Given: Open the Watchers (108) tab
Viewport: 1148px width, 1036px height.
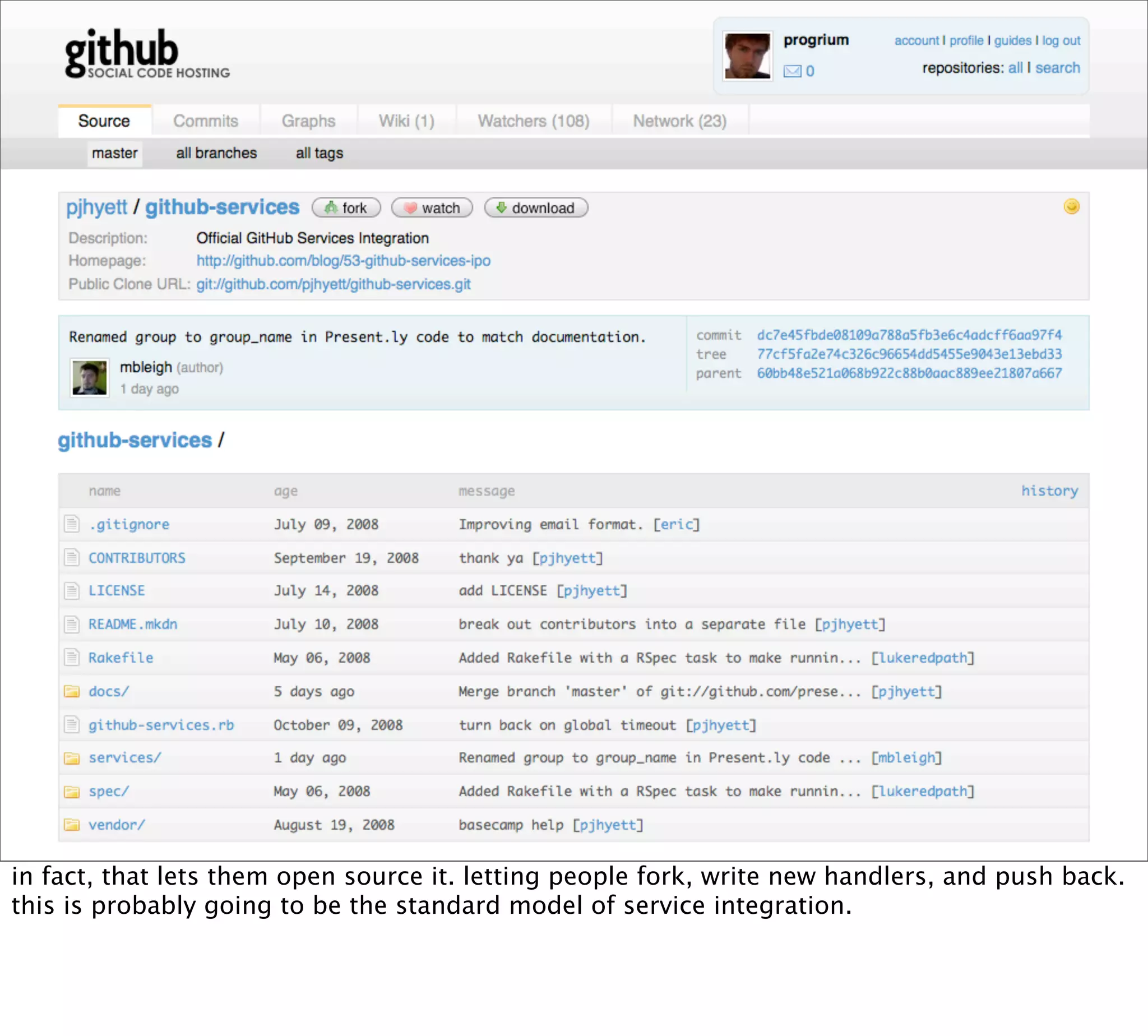Looking at the screenshot, I should point(533,121).
